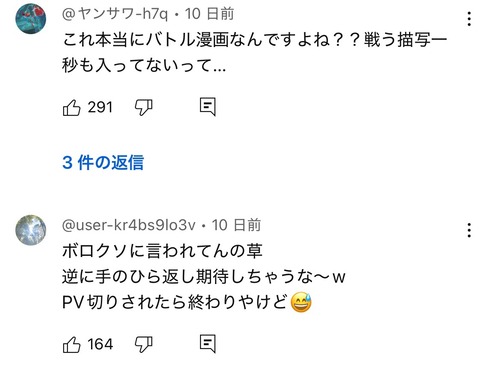The width and height of the screenshot is (500, 366).
Task: Click the 291 like count
Action: pyautogui.click(x=100, y=107)
